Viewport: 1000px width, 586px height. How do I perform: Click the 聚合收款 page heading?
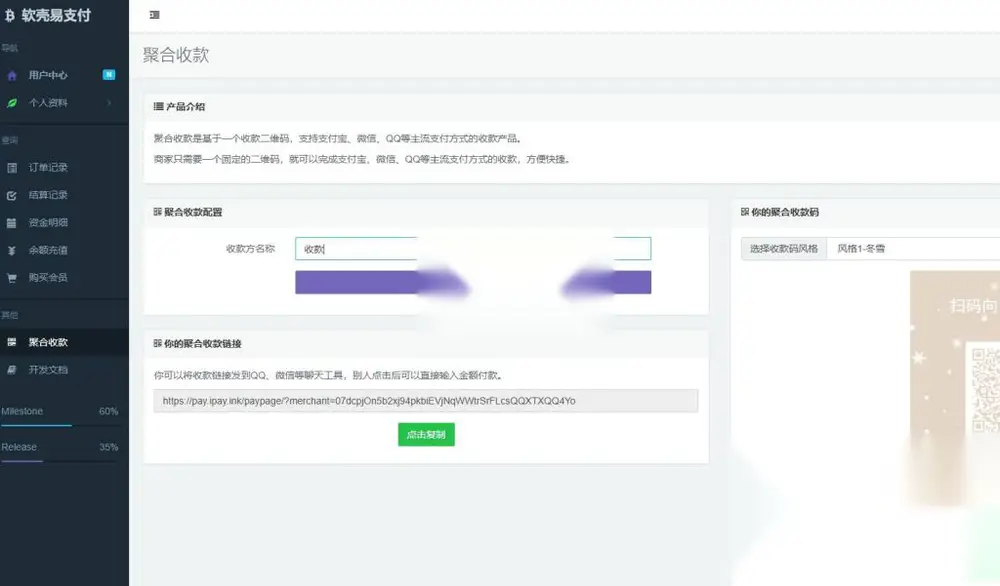coord(176,55)
